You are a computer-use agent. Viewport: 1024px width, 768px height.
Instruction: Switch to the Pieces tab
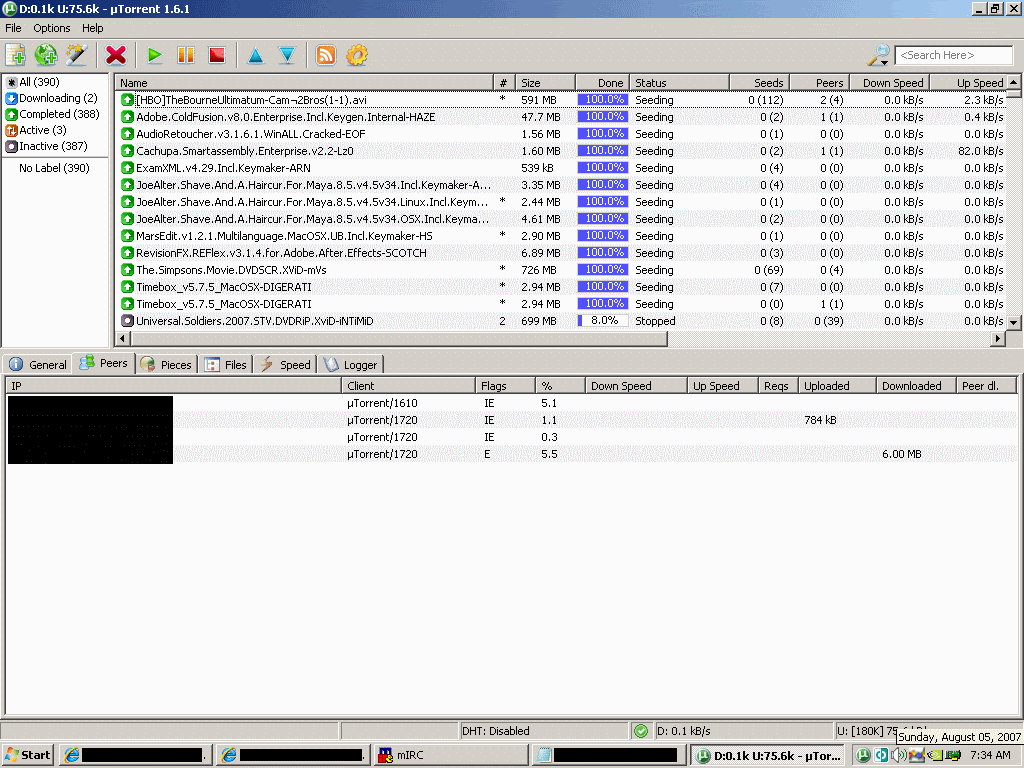click(x=167, y=365)
